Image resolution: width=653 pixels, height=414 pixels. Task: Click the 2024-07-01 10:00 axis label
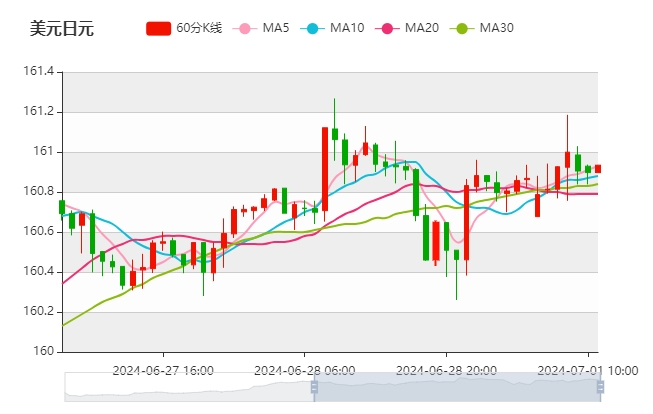[588, 370]
